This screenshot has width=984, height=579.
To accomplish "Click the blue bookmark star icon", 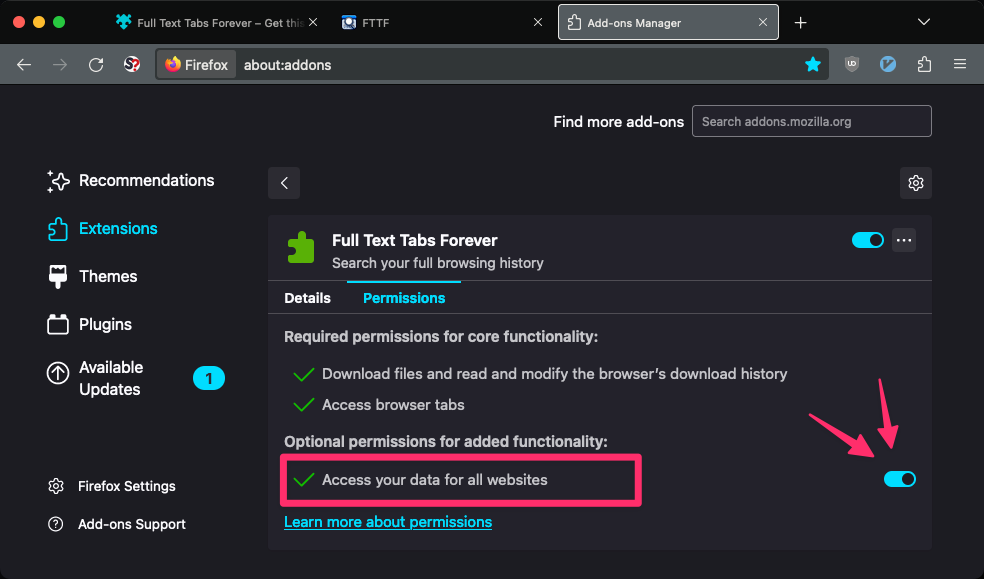I will (813, 64).
